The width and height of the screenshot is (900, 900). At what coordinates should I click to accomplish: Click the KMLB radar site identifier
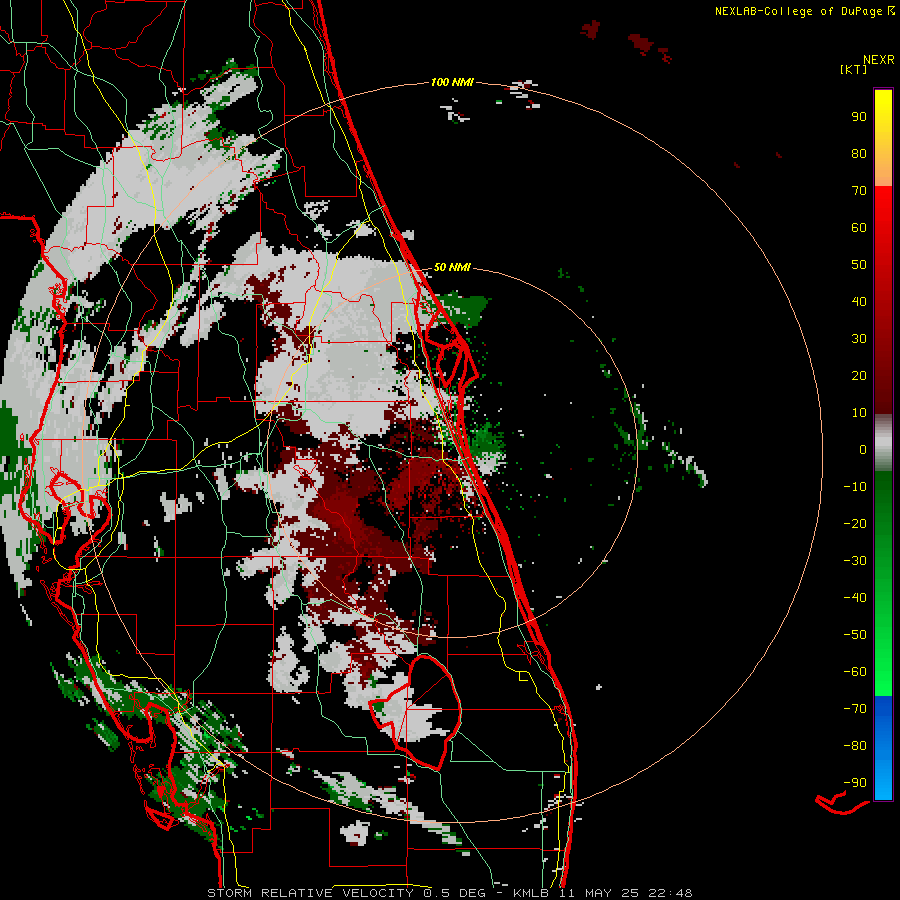click(531, 893)
